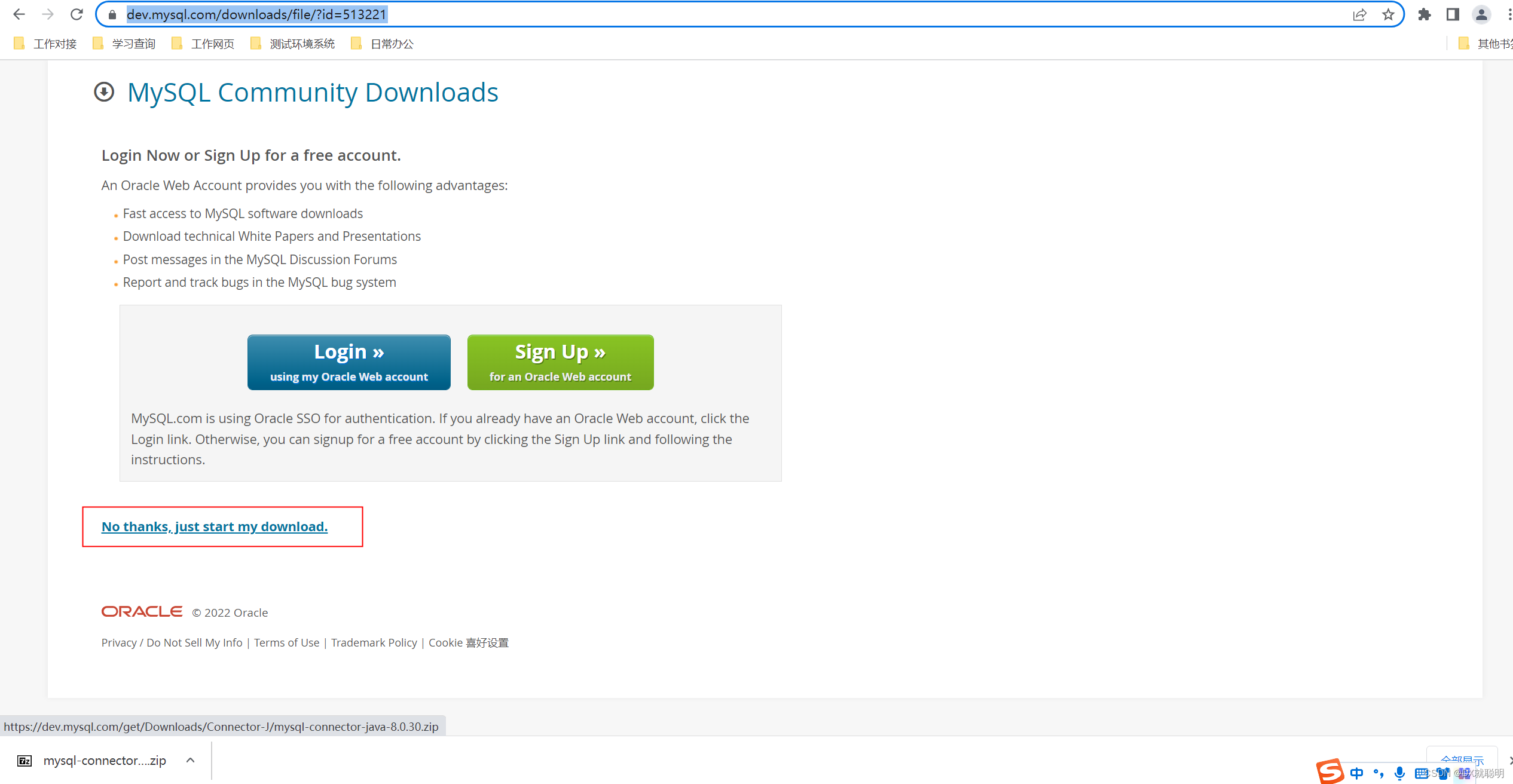Click the address bar URL field
This screenshot has height=784, width=1513.
pos(717,14)
